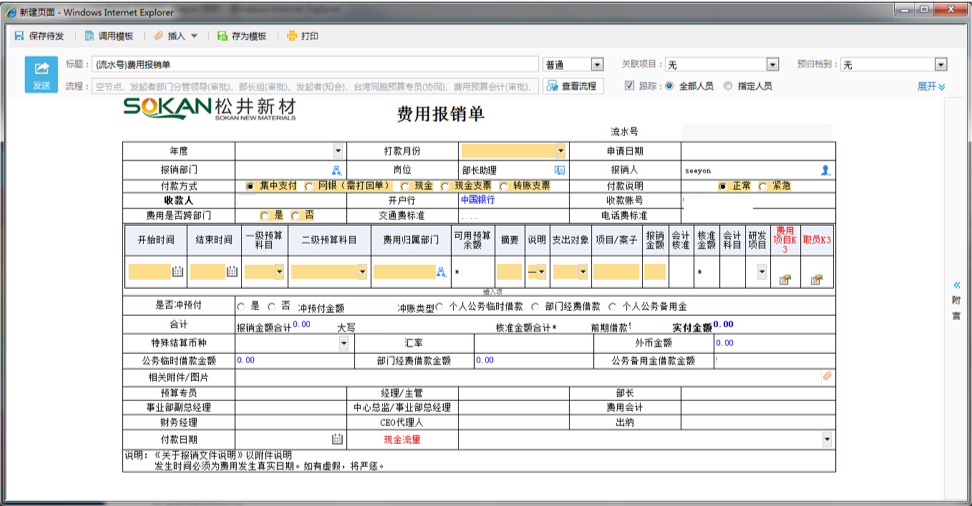Click the 打印 print icon
The width and height of the screenshot is (972, 506).
(292, 36)
